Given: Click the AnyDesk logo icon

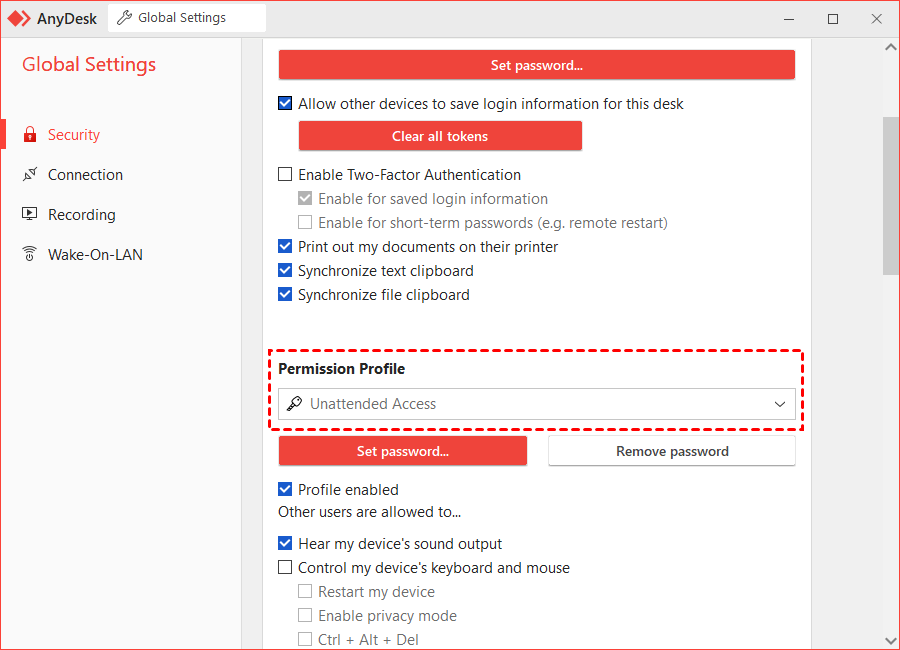Looking at the screenshot, I should [19, 18].
